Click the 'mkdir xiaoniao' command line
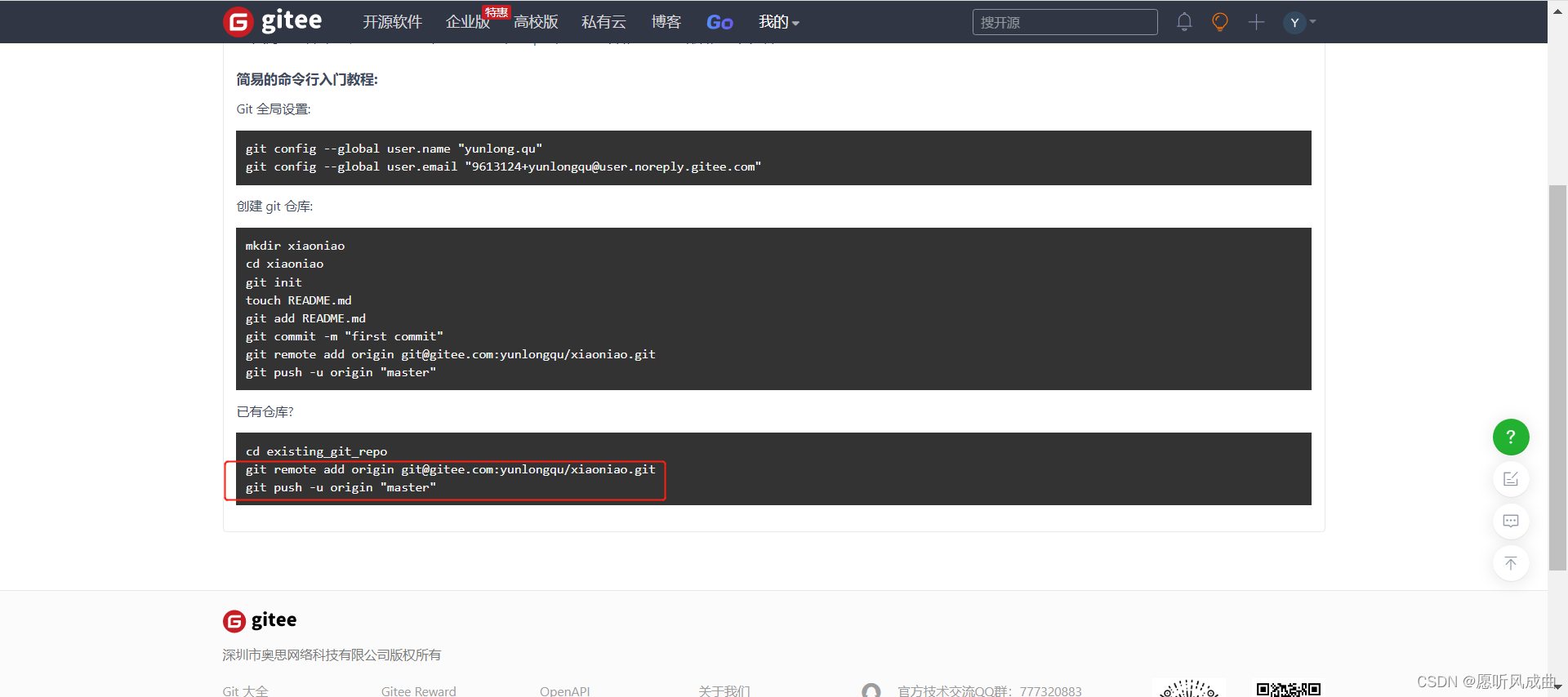 coord(295,246)
